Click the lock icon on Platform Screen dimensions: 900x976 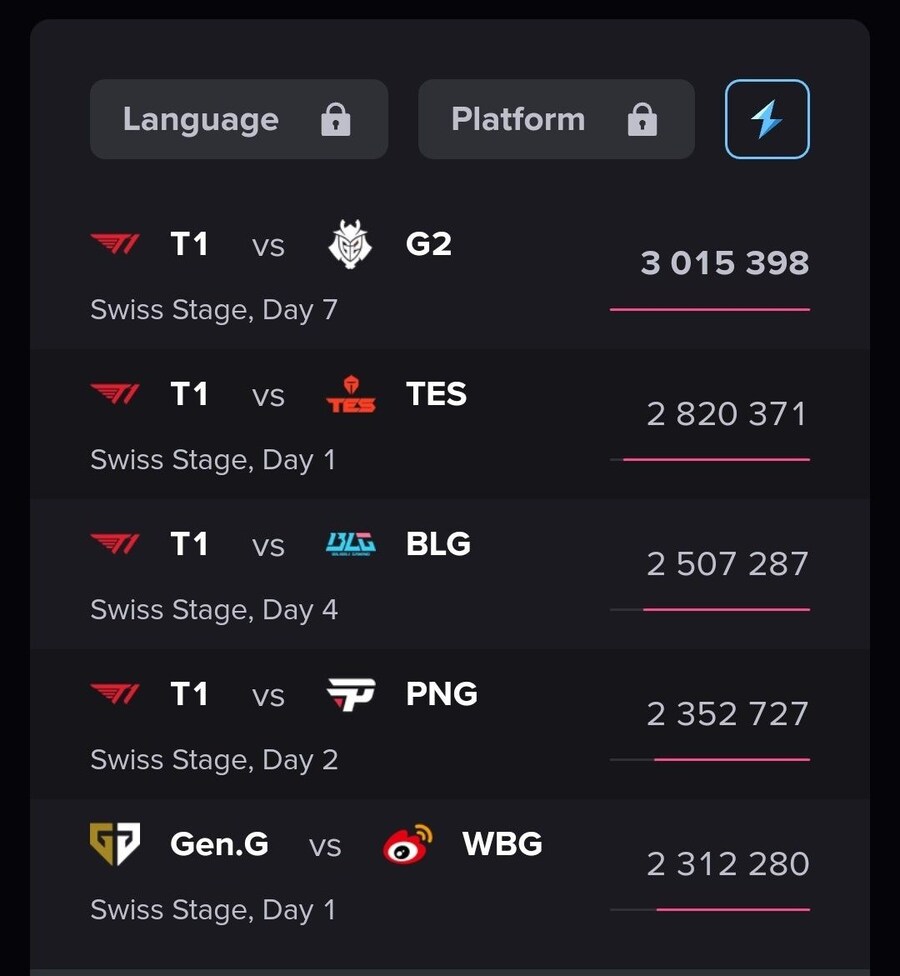click(642, 120)
